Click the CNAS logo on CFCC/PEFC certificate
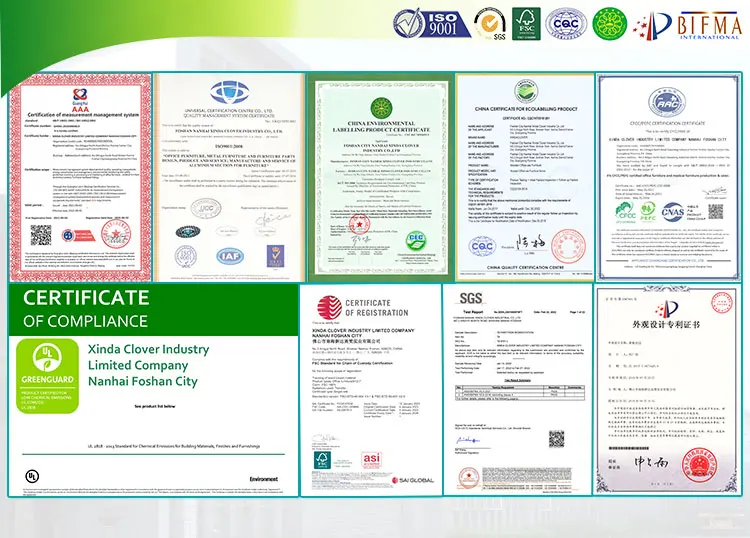Image resolution: width=750 pixels, height=538 pixels. point(673,212)
